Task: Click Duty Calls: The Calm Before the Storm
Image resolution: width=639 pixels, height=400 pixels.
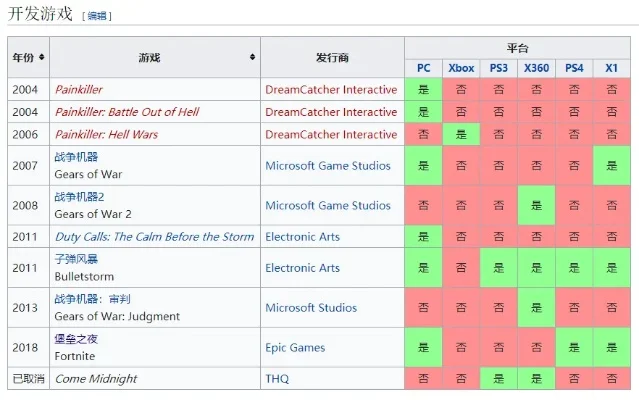Action: pos(152,237)
